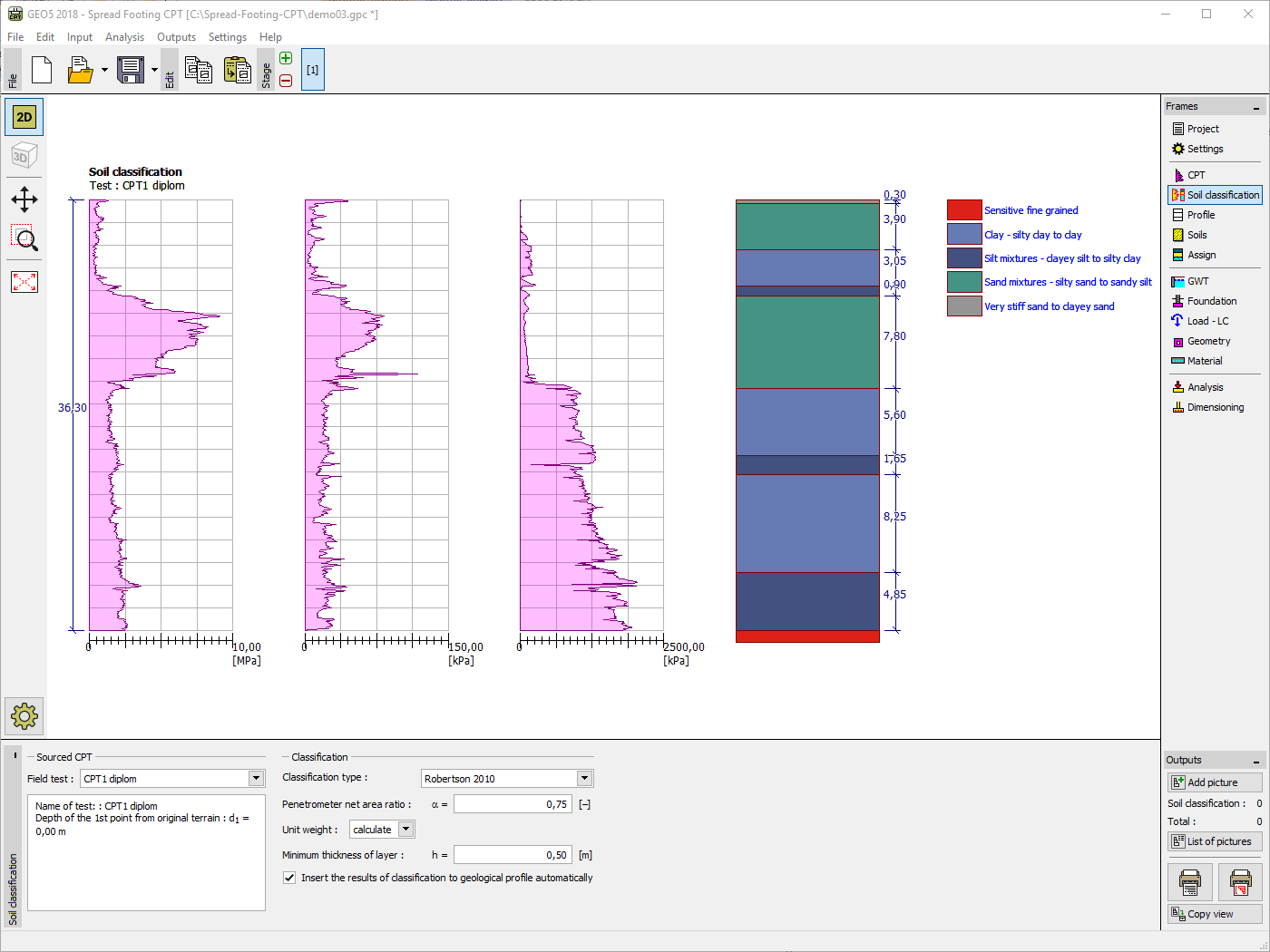Click the new file icon

pyautogui.click(x=42, y=70)
